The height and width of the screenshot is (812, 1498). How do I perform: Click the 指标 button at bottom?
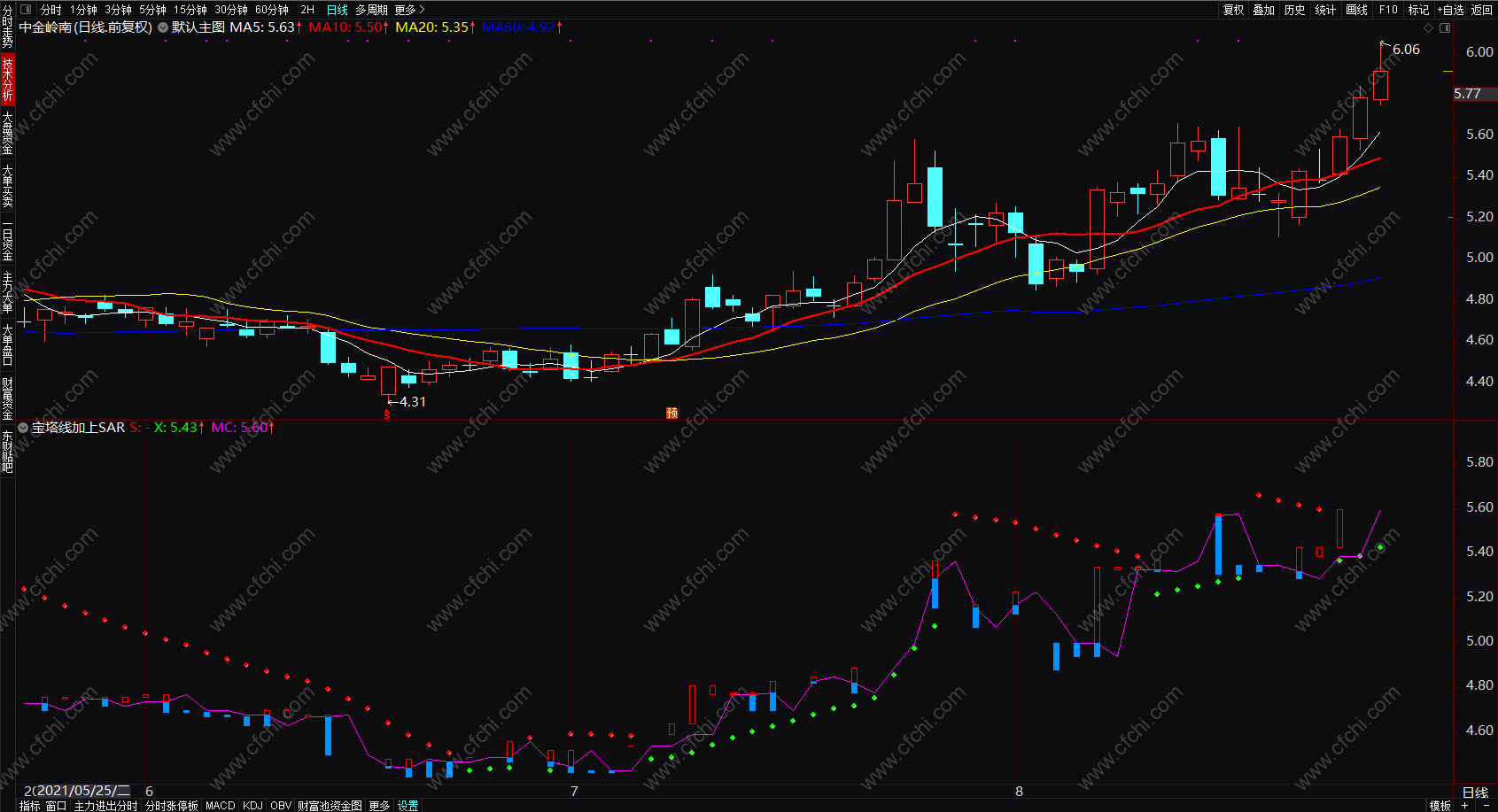point(29,806)
